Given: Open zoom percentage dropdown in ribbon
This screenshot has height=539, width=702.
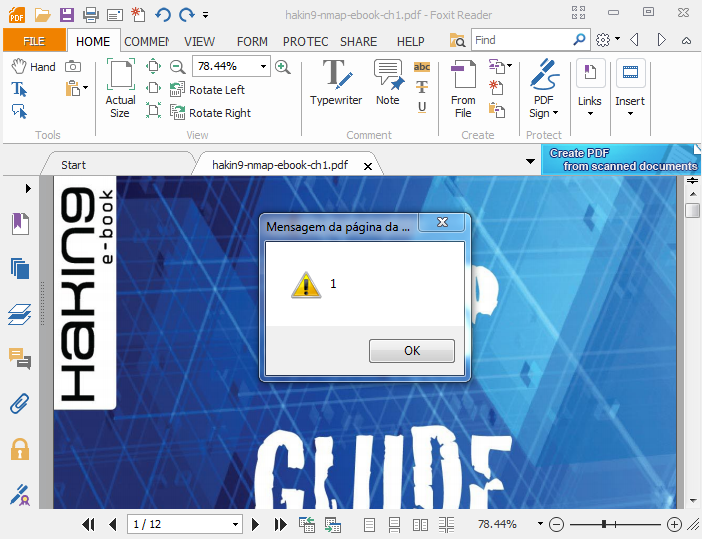Looking at the screenshot, I should (x=263, y=67).
